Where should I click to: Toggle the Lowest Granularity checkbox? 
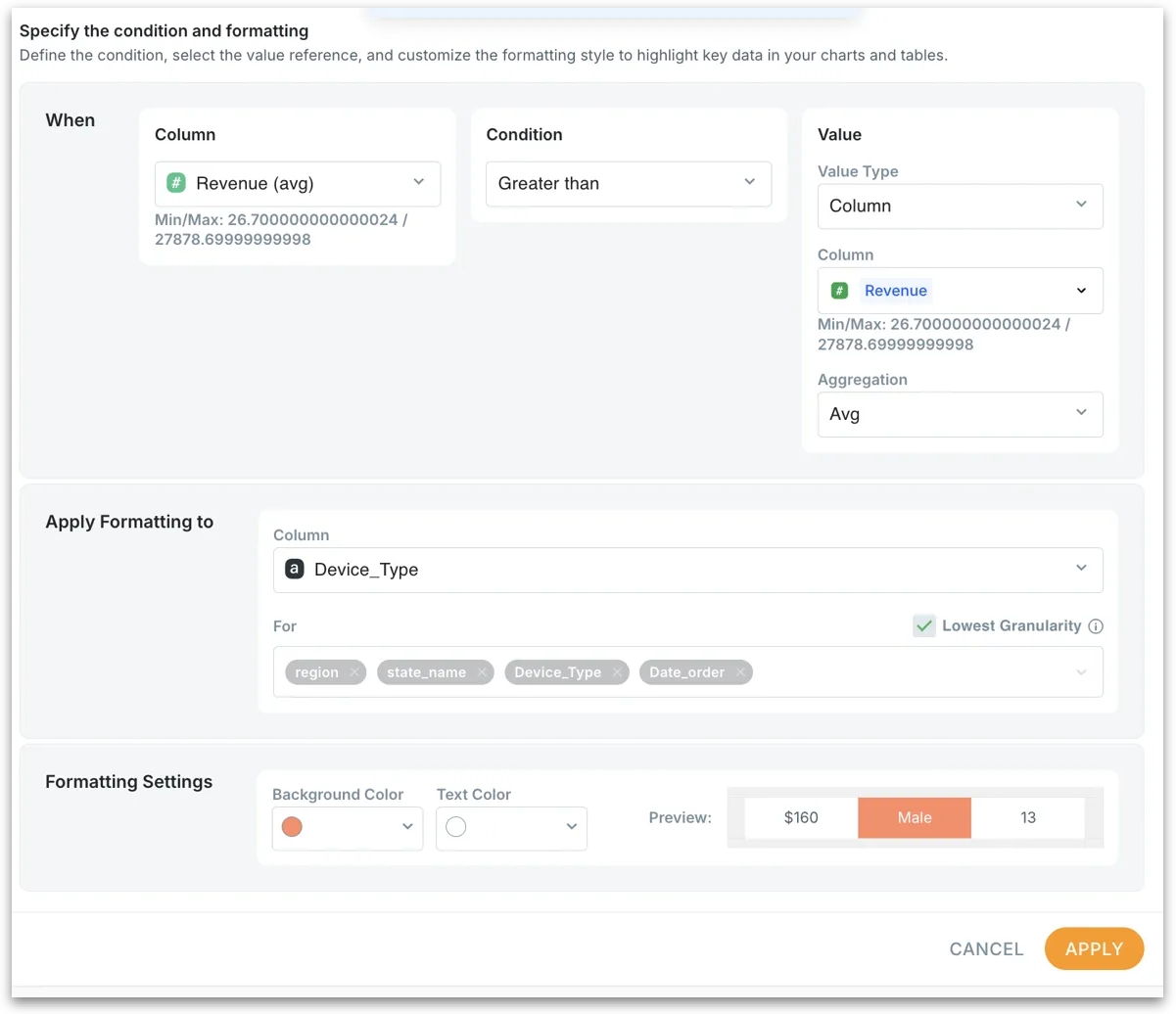point(924,626)
